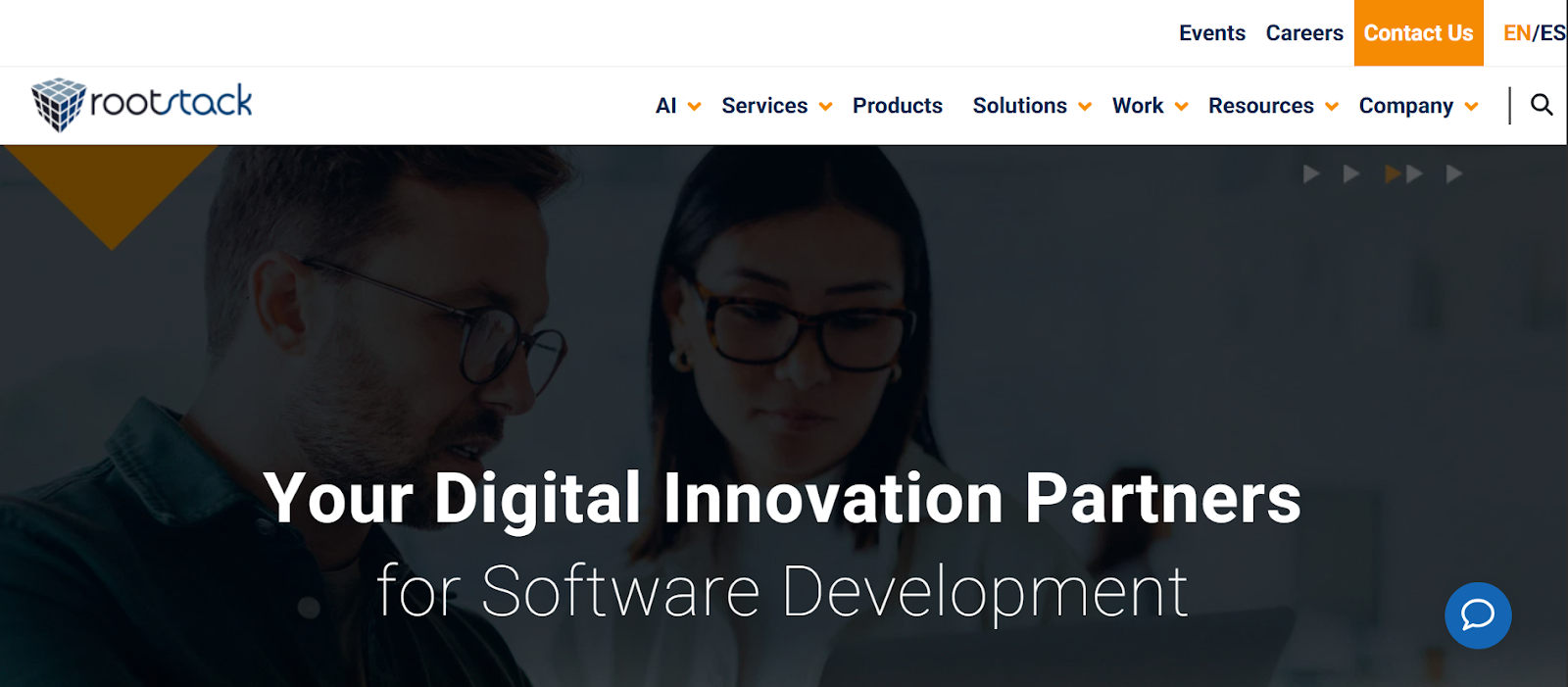Click the Contact Us button
Screen dimensions: 1568x687
pos(1418,33)
